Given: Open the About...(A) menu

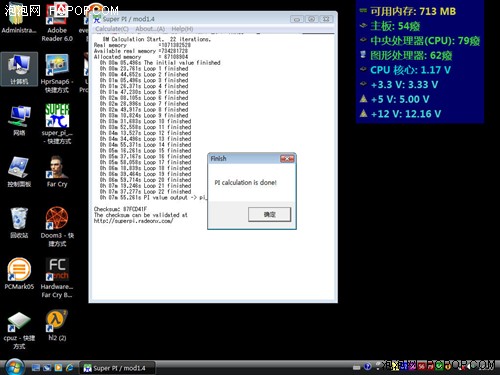Looking at the screenshot, I should 150,29.
